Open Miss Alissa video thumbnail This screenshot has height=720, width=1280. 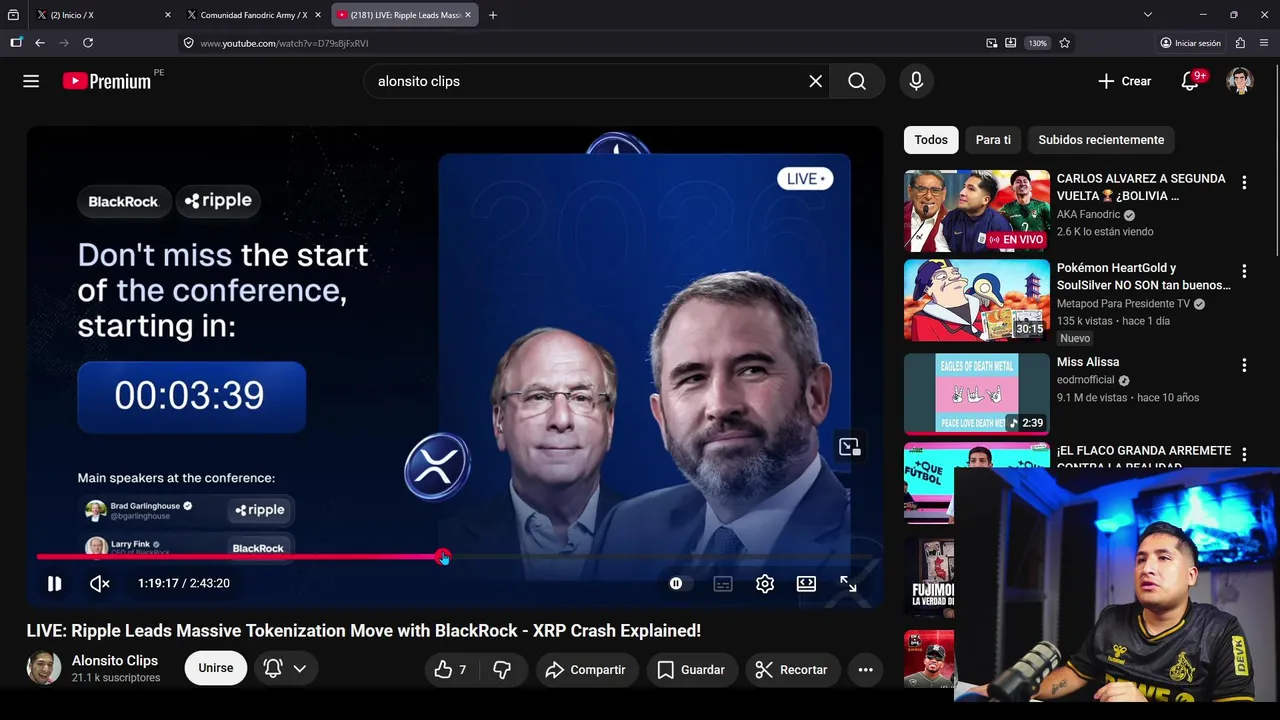977,393
